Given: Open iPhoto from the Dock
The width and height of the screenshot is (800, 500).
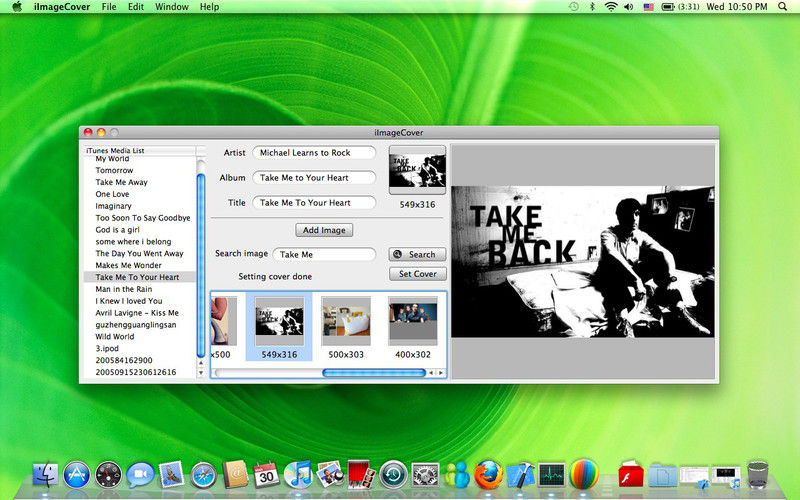Looking at the screenshot, I should (x=330, y=474).
